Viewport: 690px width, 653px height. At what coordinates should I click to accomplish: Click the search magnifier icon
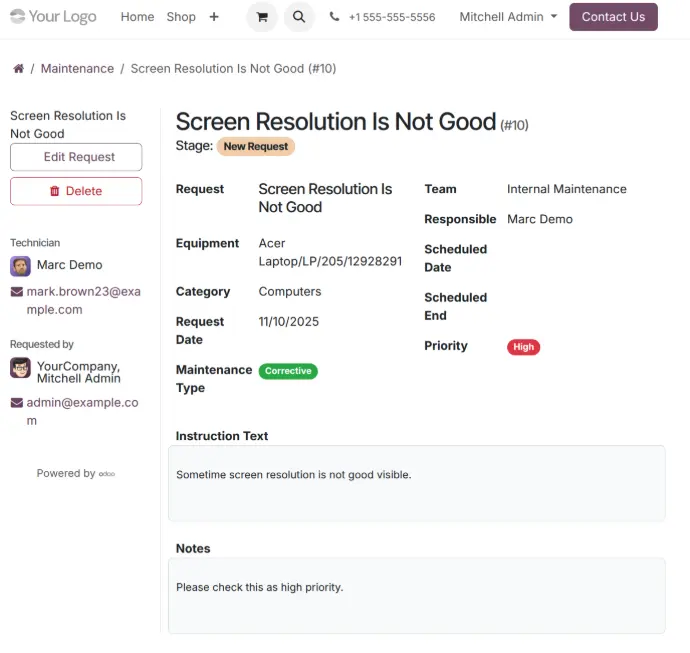[x=299, y=17]
